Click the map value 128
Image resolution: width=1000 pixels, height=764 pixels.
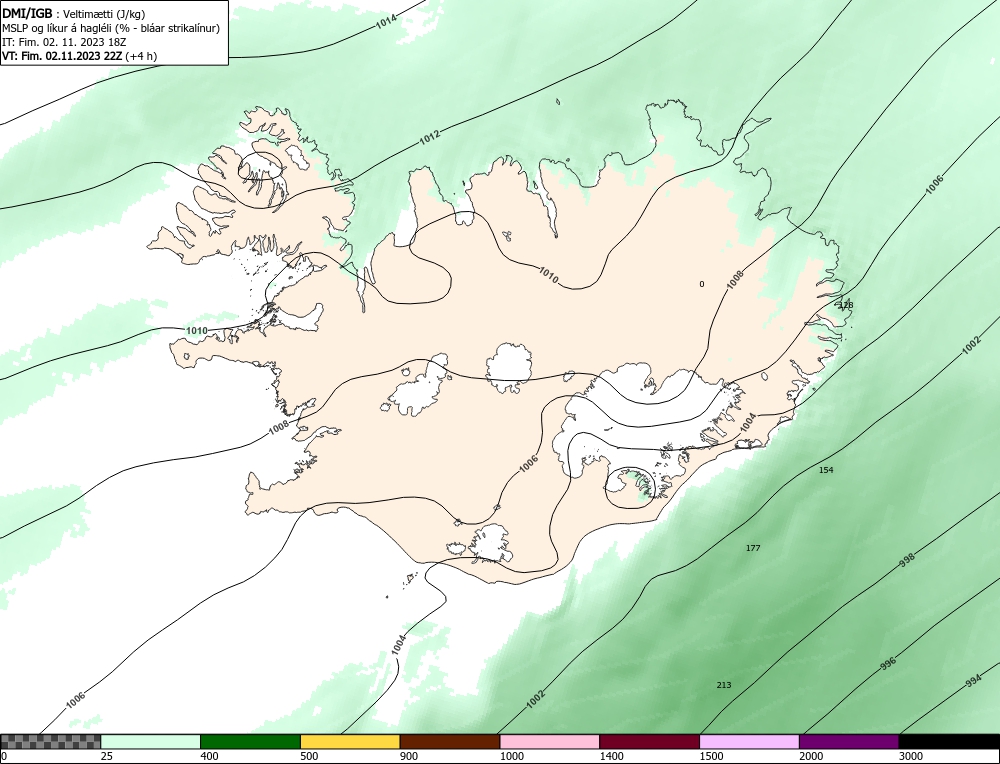[x=846, y=305]
